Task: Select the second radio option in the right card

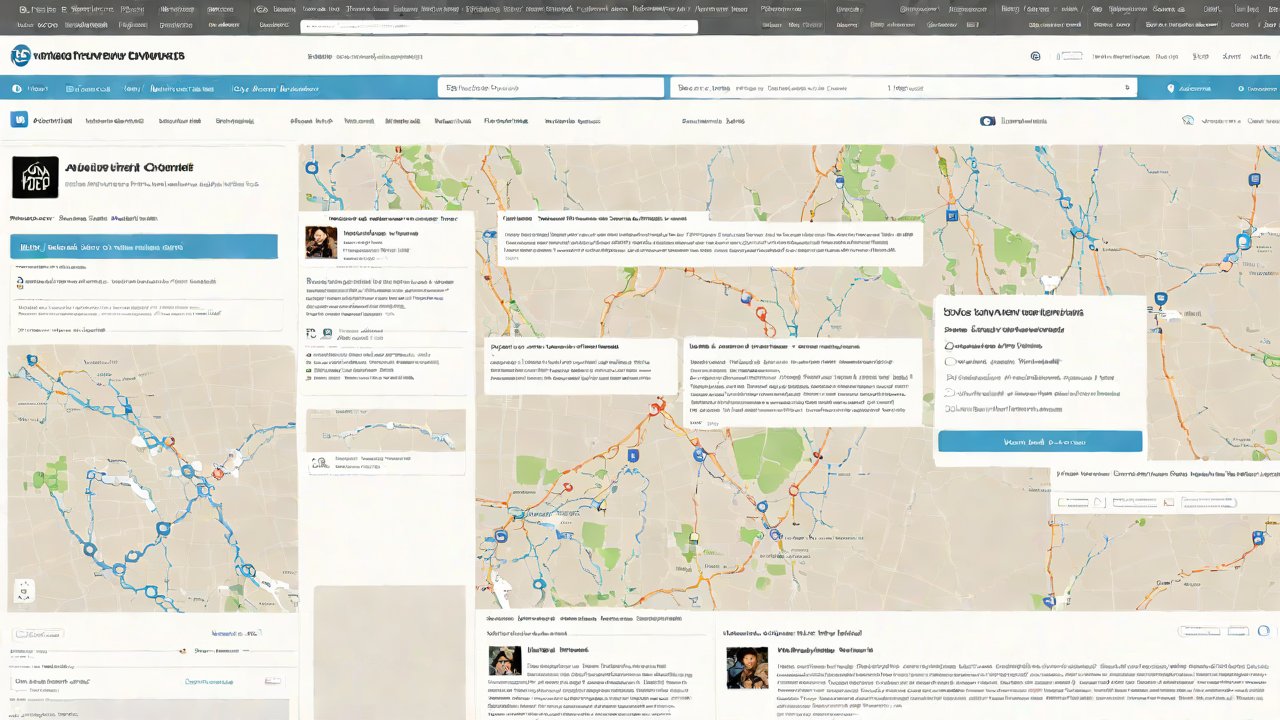Action: (950, 362)
